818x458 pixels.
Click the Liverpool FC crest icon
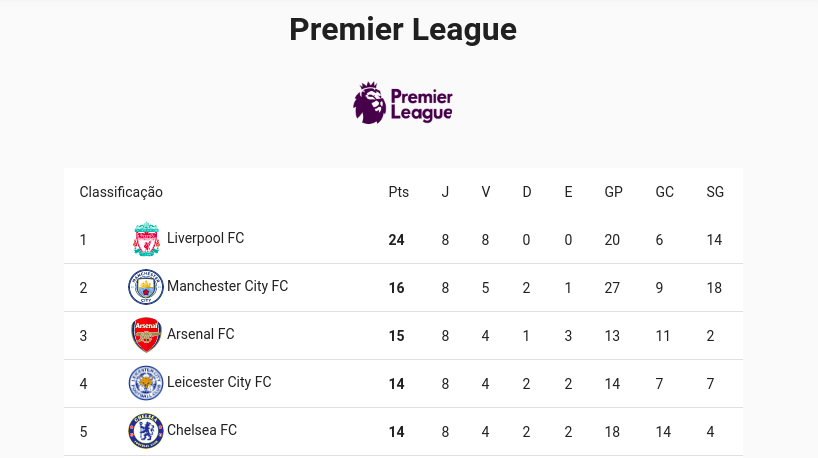[x=146, y=239]
